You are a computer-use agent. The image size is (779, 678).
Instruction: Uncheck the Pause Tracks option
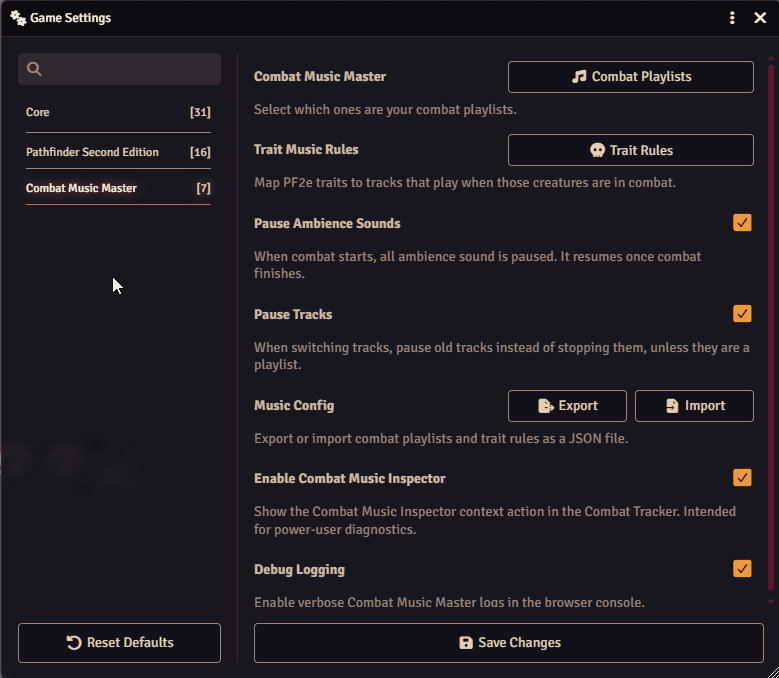pos(742,313)
